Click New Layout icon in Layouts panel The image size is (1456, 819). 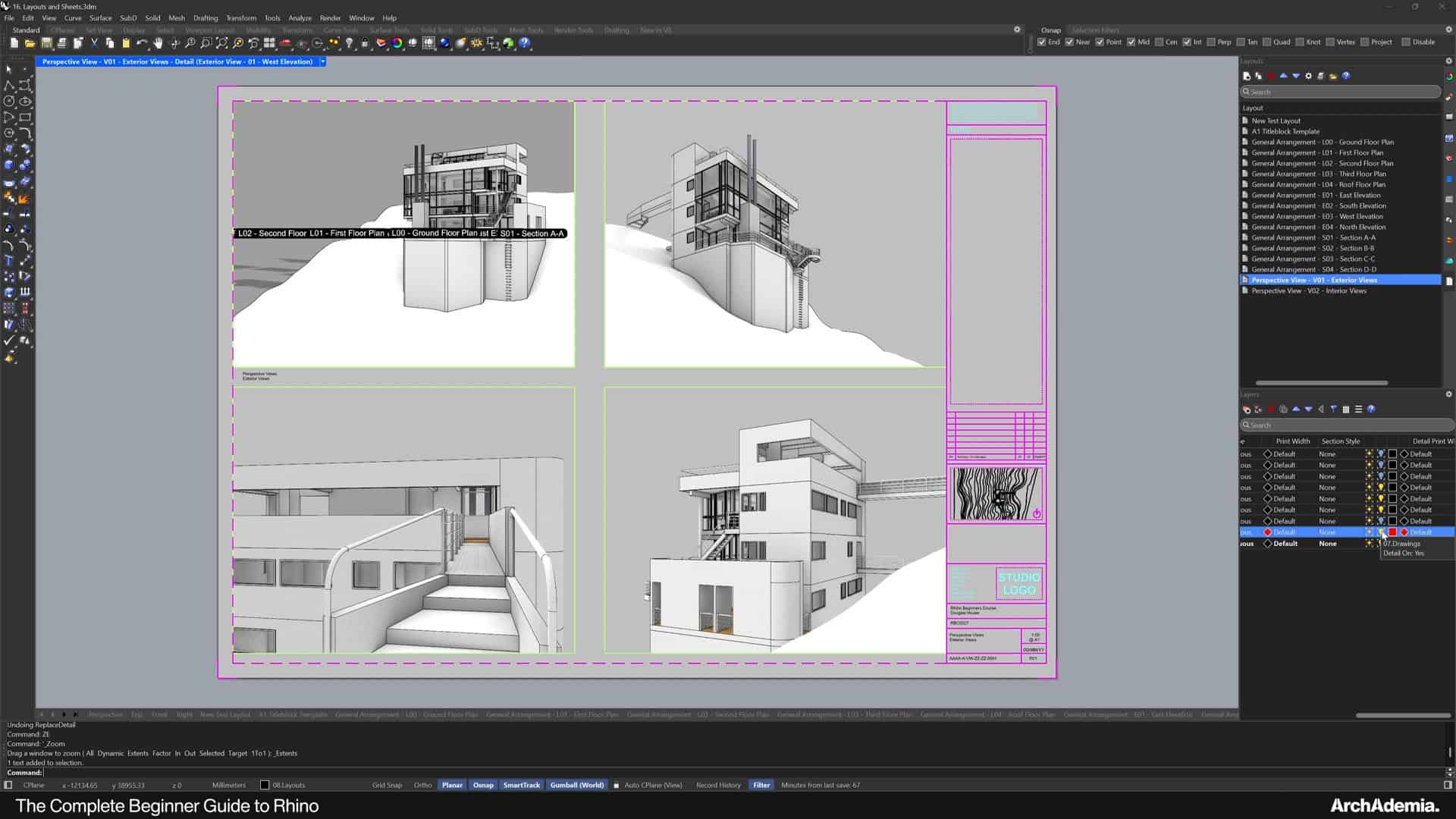[1246, 76]
